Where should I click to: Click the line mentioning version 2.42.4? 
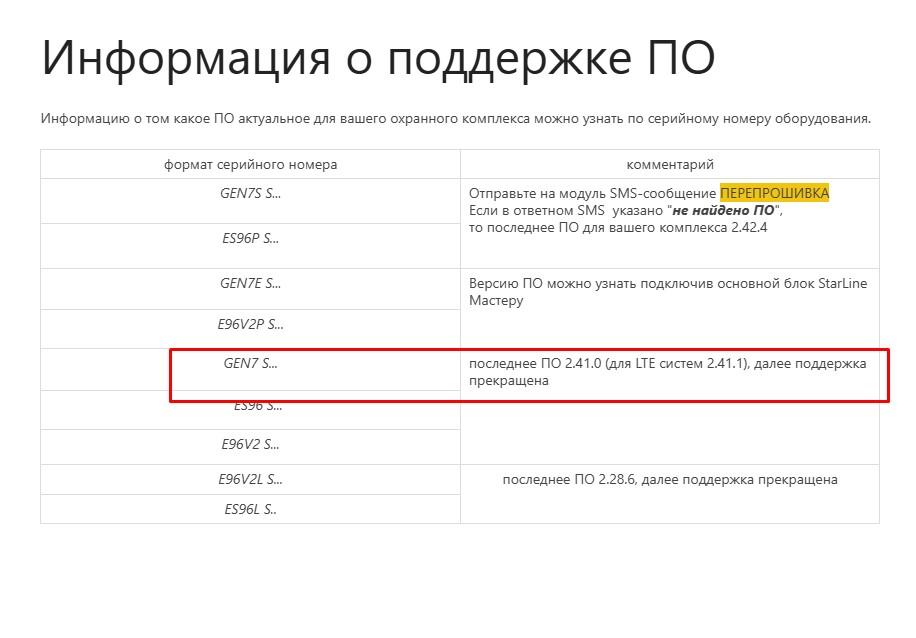(x=617, y=227)
